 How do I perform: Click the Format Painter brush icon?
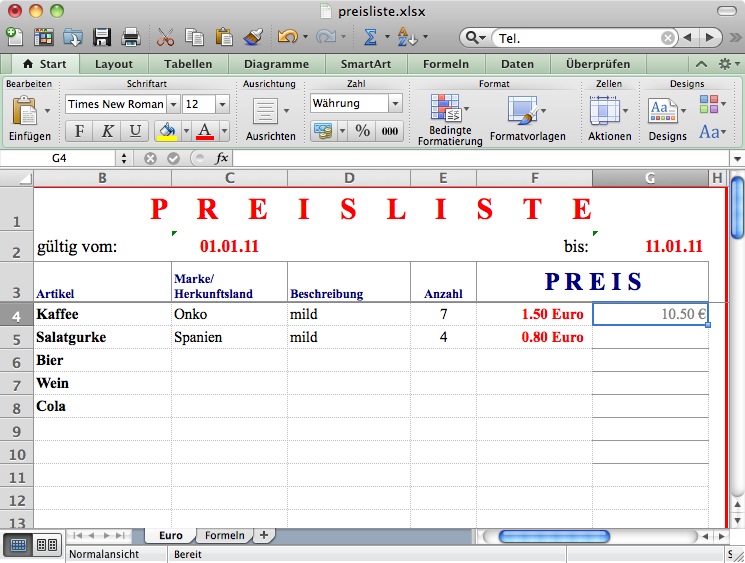pyautogui.click(x=253, y=37)
